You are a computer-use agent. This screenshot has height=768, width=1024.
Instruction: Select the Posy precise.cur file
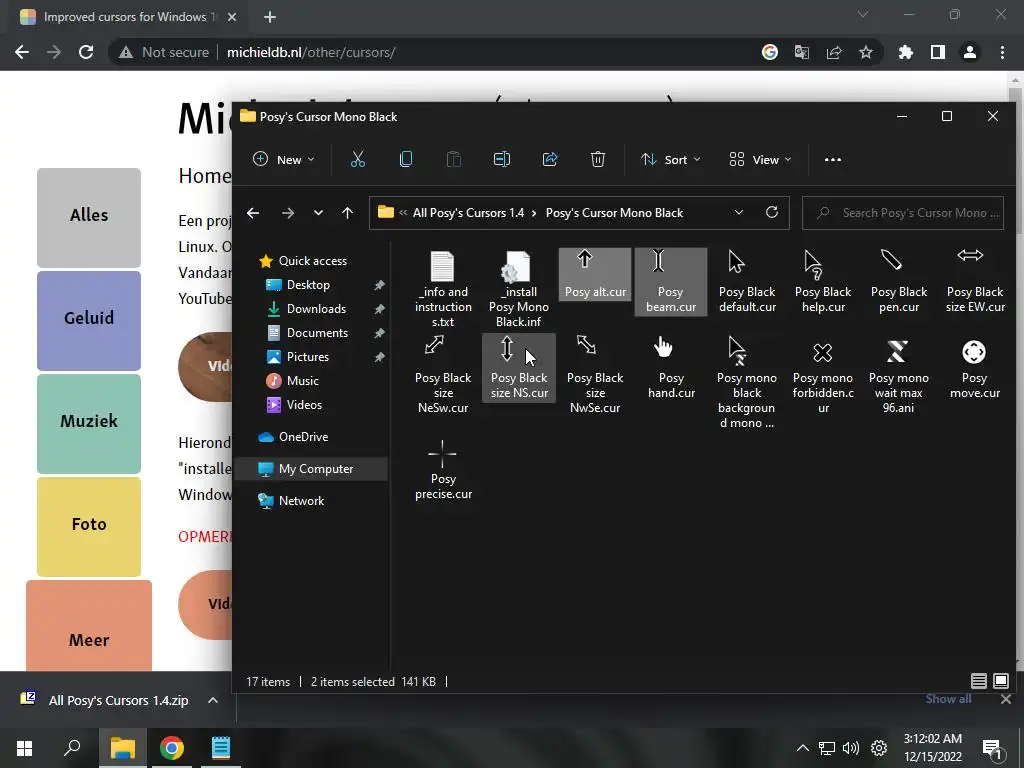tap(443, 469)
